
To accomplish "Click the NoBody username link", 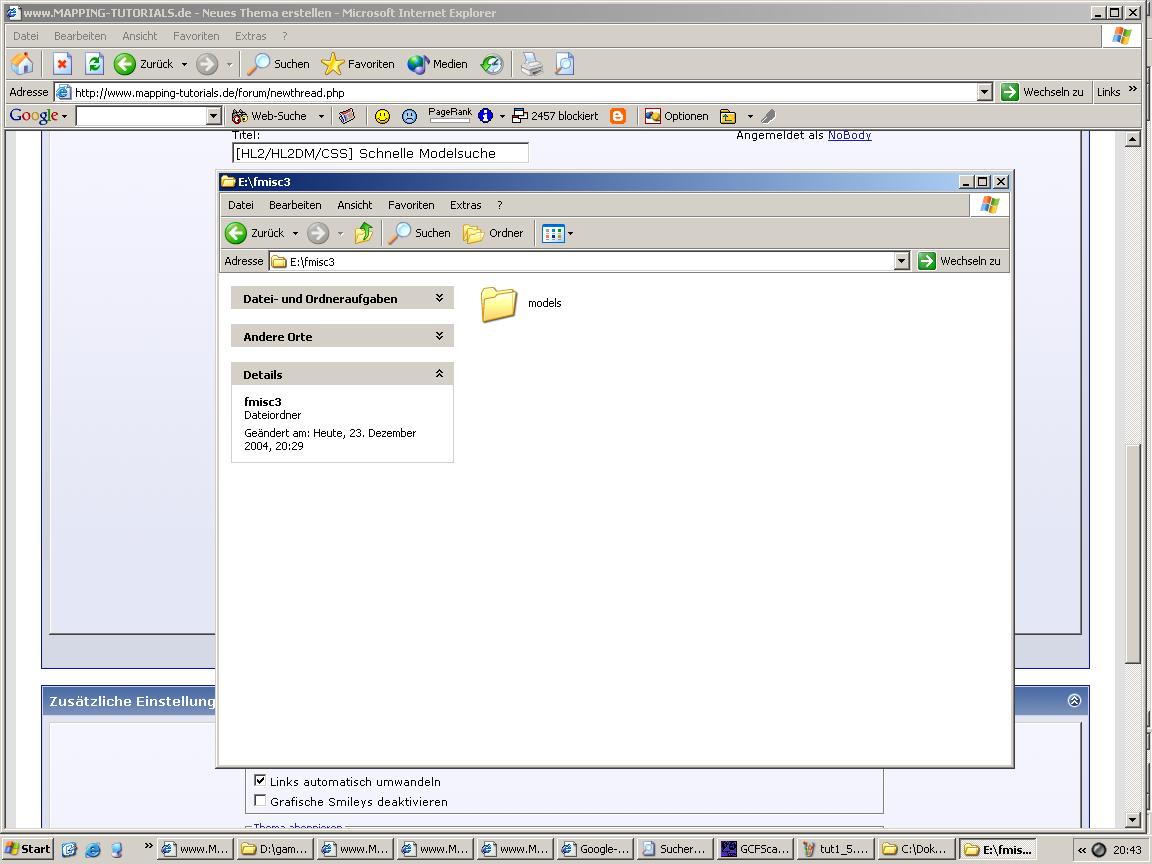I will pos(849,135).
